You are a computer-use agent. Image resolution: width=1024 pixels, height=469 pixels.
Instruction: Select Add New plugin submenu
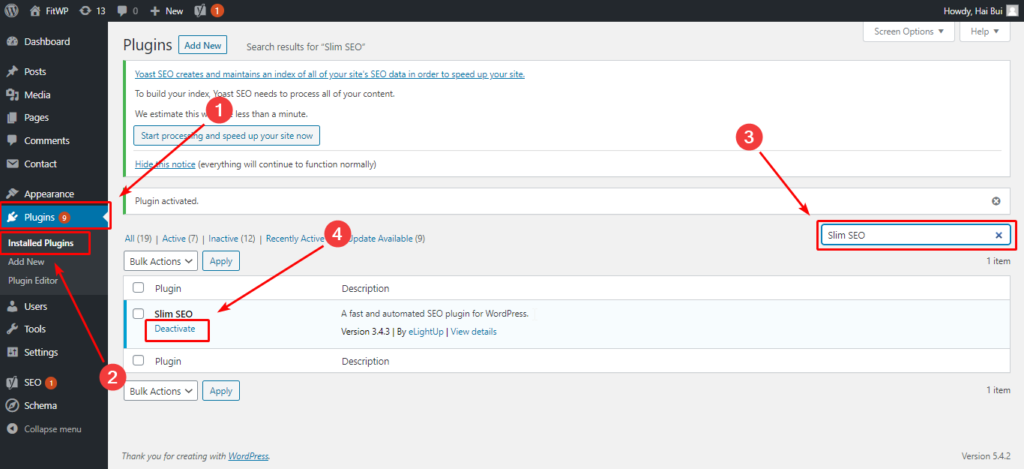click(x=26, y=261)
